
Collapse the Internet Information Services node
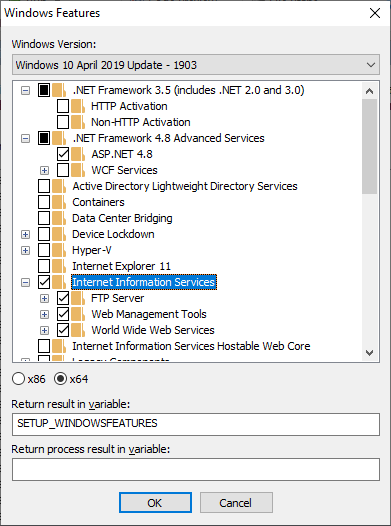click(25, 282)
